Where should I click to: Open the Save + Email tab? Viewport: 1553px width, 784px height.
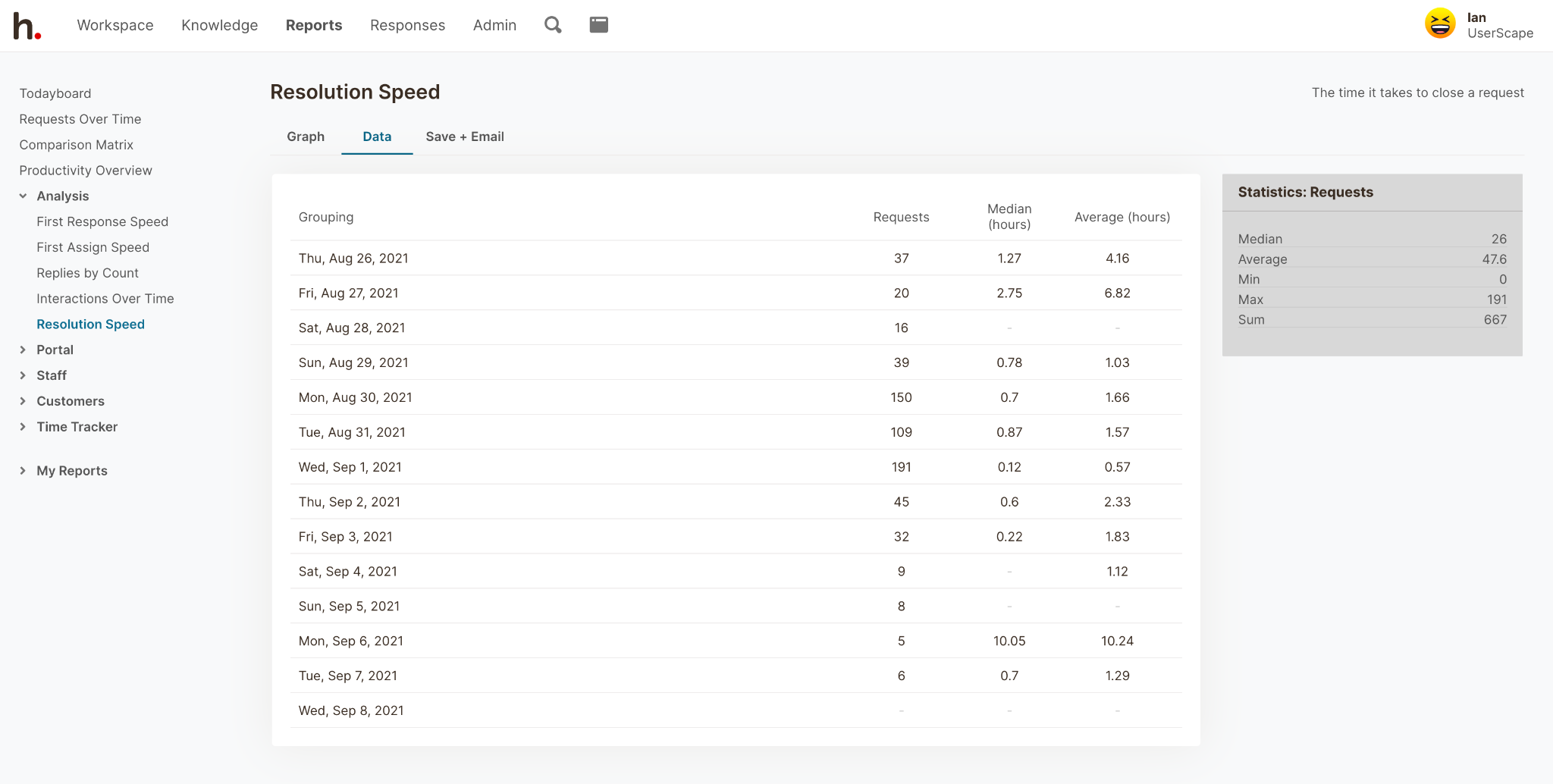point(464,136)
